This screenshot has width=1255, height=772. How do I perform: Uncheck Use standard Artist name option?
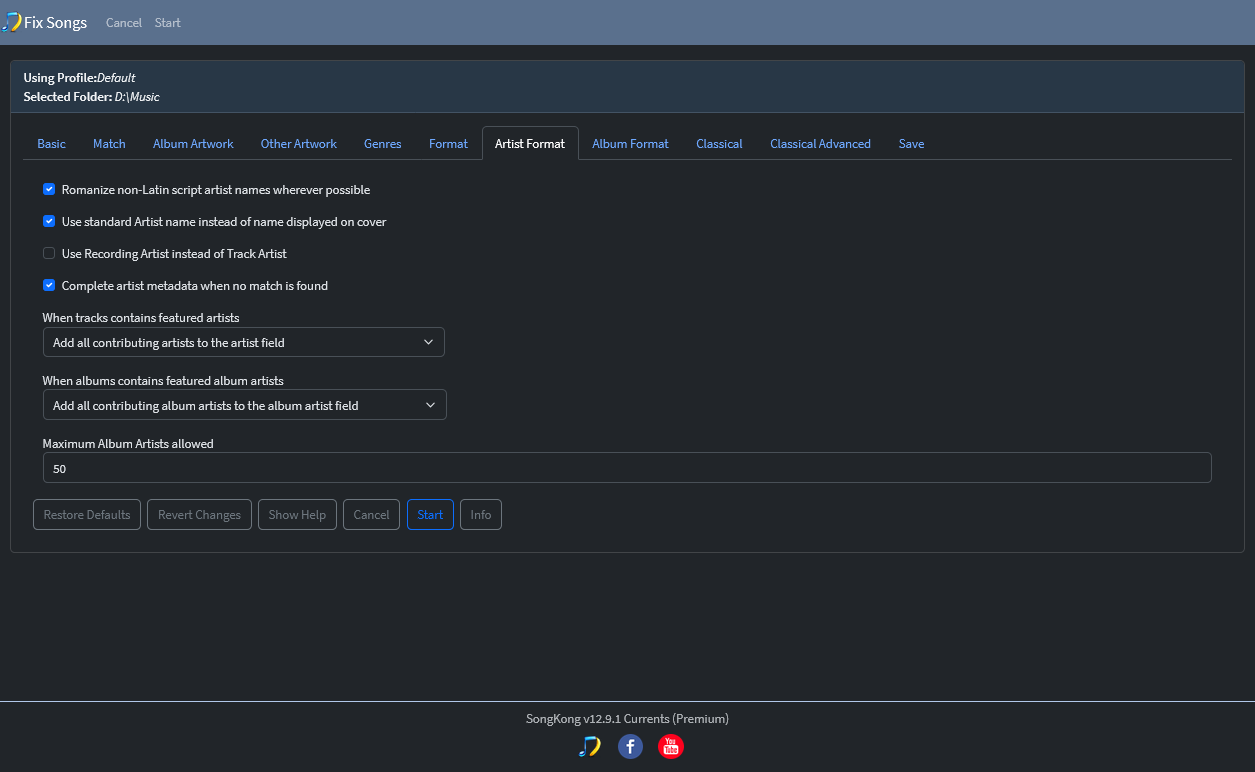[x=49, y=221]
